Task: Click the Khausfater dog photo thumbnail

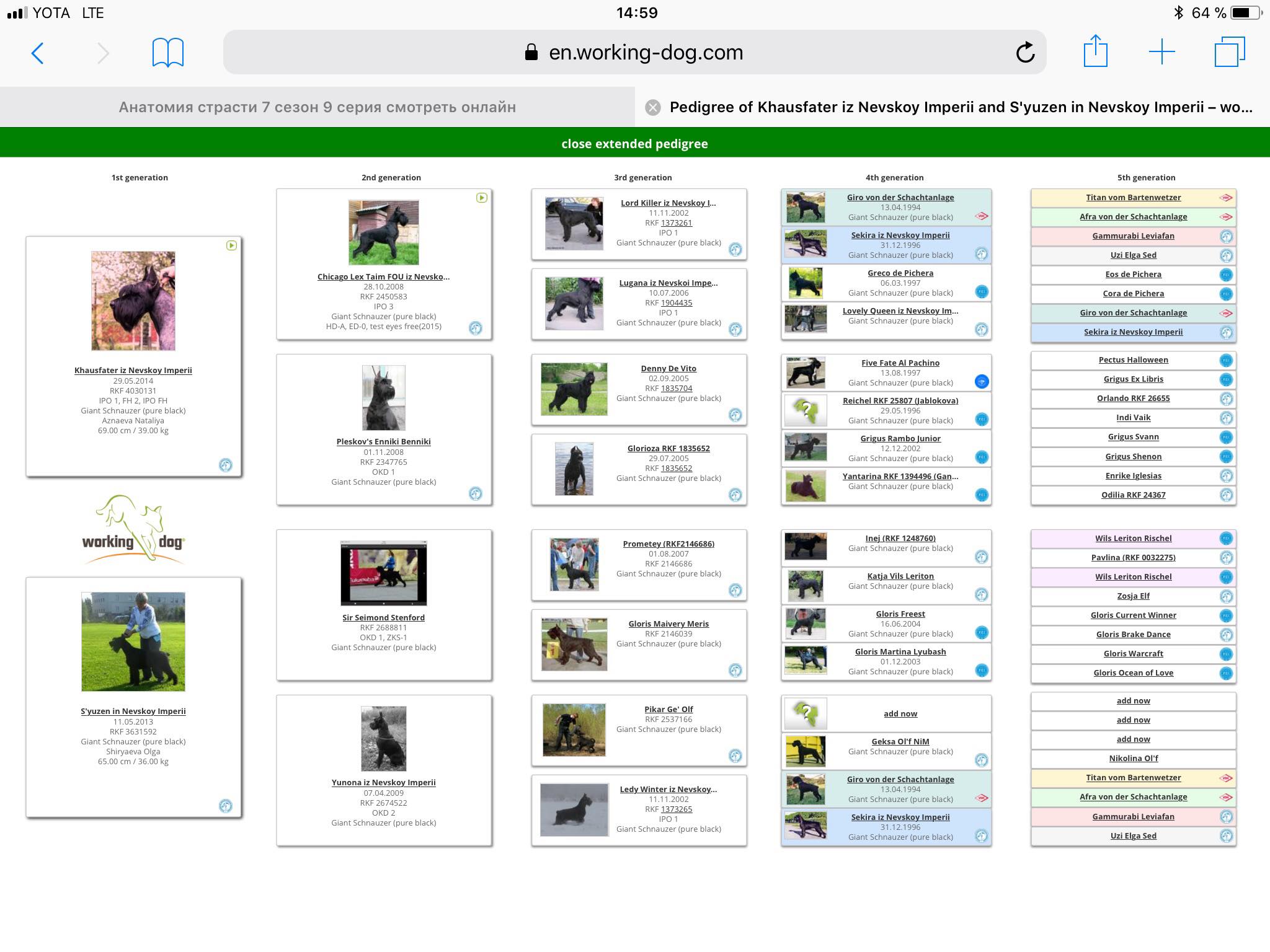Action: click(x=133, y=301)
